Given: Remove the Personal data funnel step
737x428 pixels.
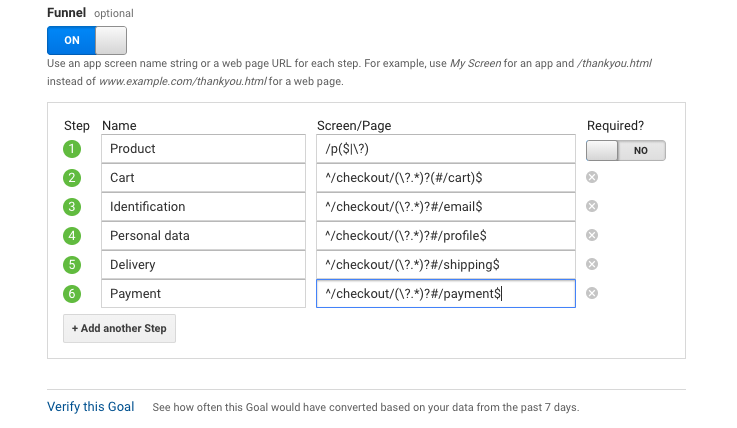Looking at the screenshot, I should pos(591,236).
